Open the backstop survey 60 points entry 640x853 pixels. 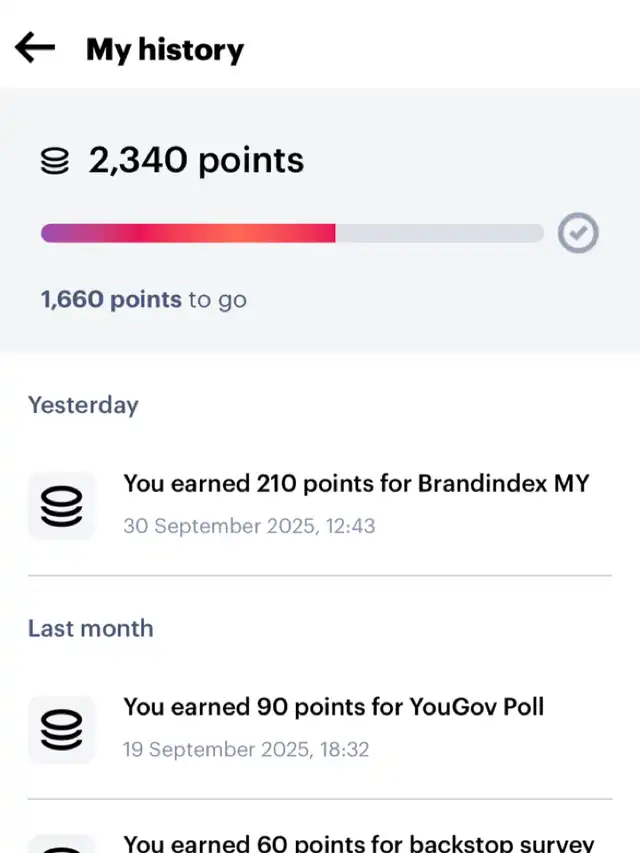pos(358,843)
